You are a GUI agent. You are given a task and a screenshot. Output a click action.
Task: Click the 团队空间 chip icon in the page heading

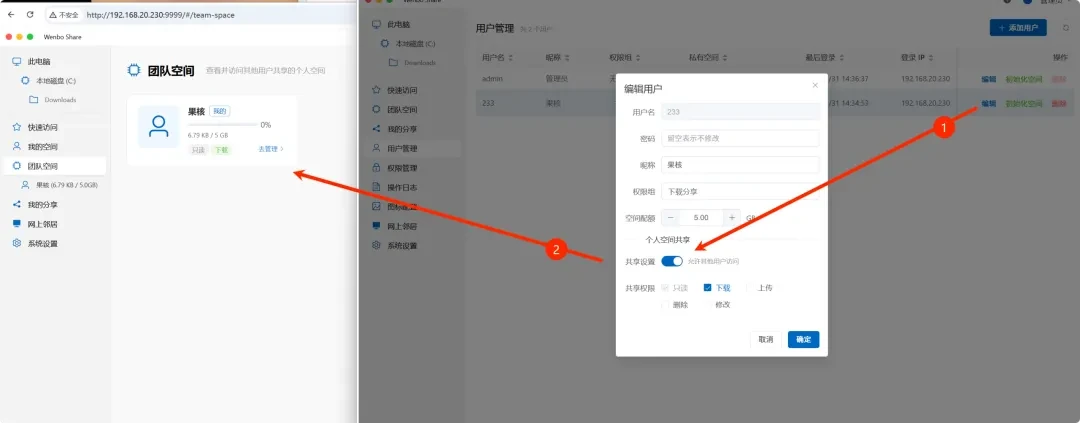pos(134,70)
